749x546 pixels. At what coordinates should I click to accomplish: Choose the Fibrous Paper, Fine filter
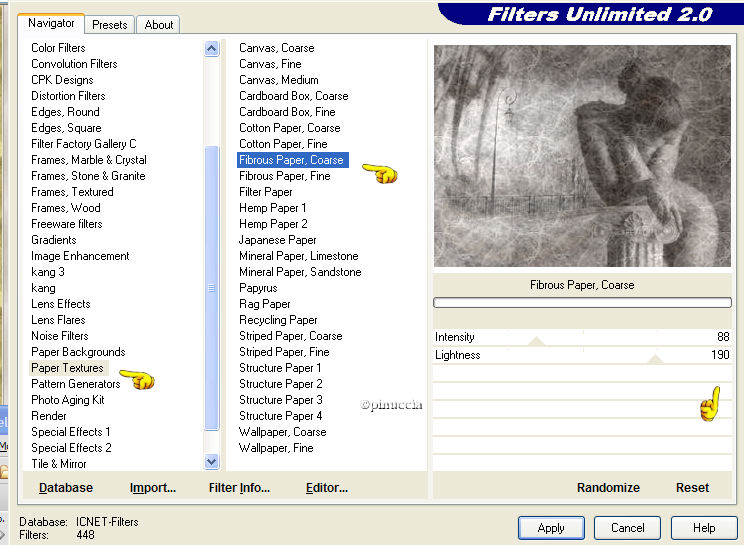(x=285, y=176)
